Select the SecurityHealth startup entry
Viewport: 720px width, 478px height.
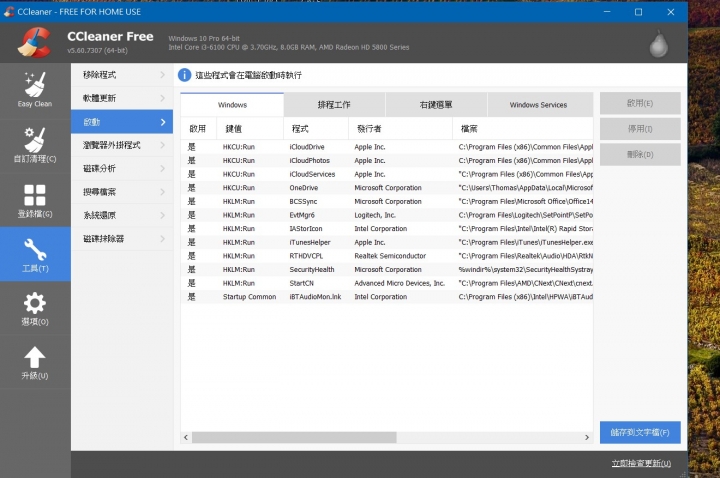pyautogui.click(x=387, y=270)
